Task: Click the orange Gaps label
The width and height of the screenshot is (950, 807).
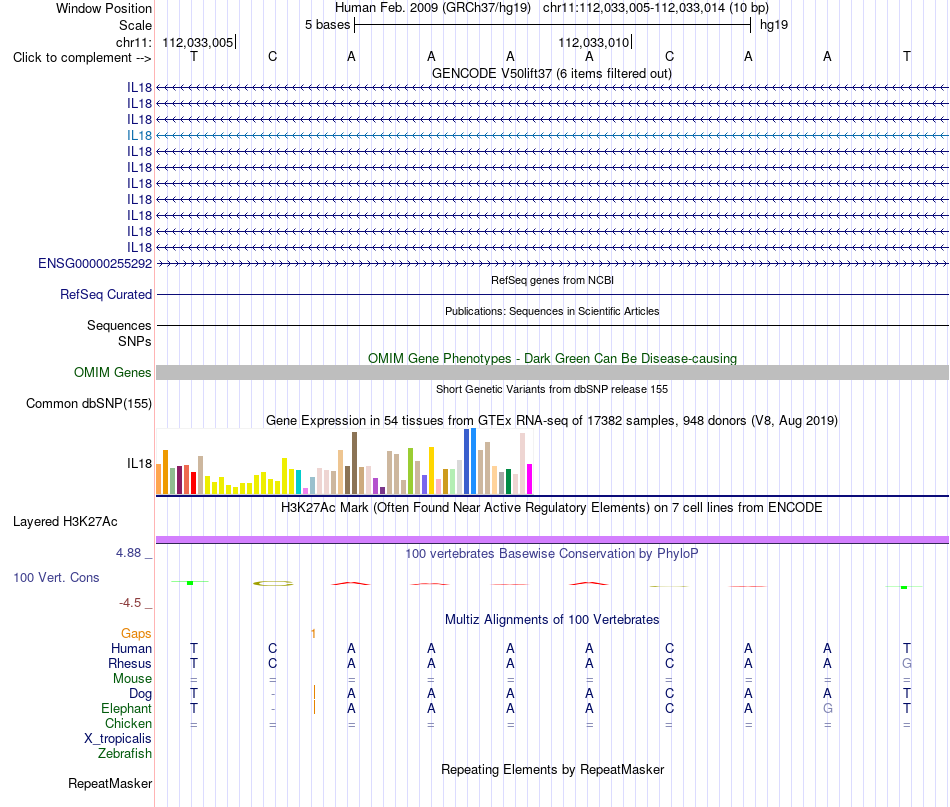Action: 136,633
